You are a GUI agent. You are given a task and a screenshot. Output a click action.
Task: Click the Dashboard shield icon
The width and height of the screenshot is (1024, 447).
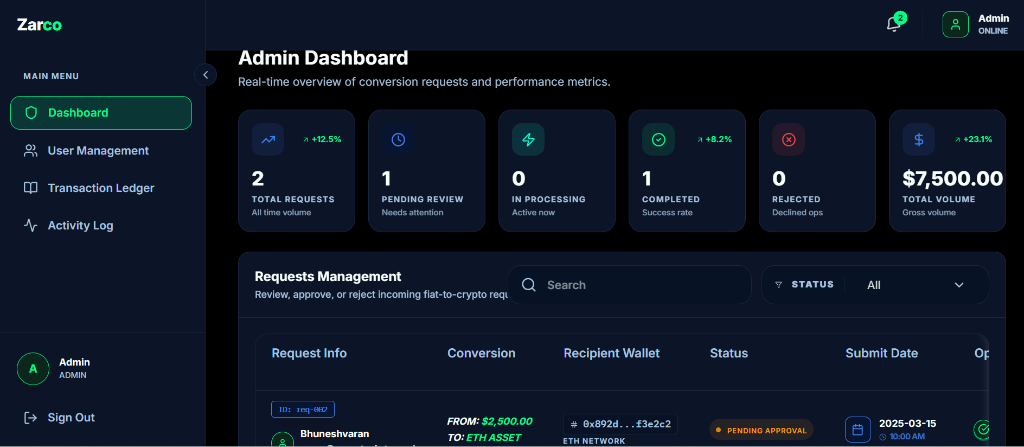pos(31,113)
